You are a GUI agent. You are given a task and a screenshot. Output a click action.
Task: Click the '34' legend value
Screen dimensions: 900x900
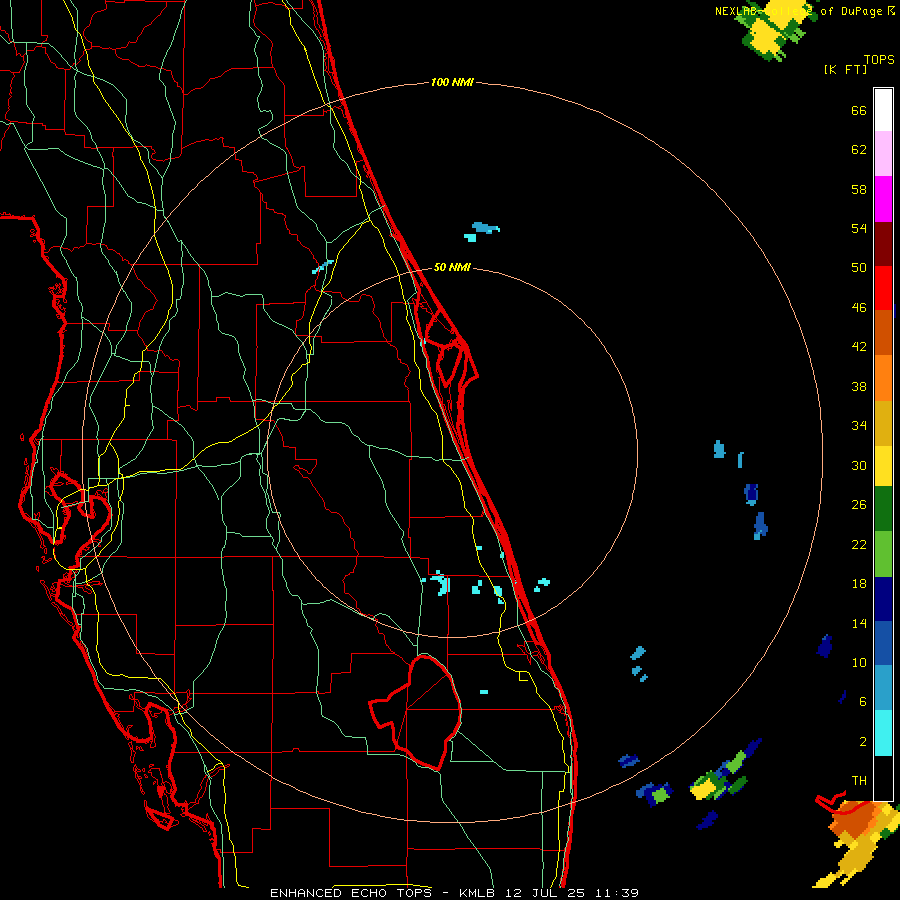coord(859,426)
